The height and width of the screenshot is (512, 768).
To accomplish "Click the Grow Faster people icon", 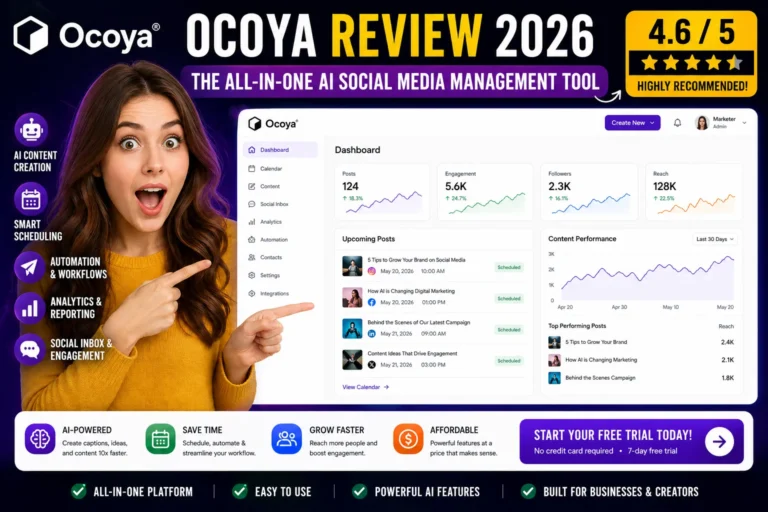I will point(287,439).
